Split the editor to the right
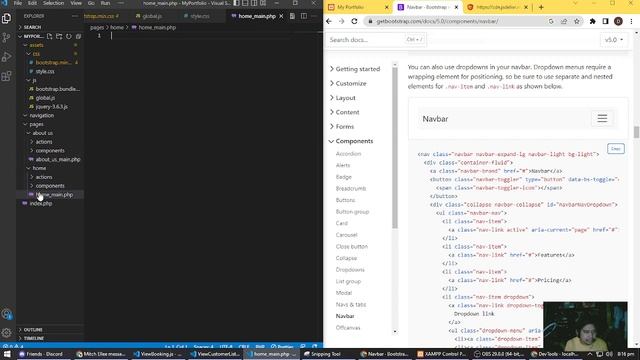The height and width of the screenshot is (360, 640). (304, 16)
